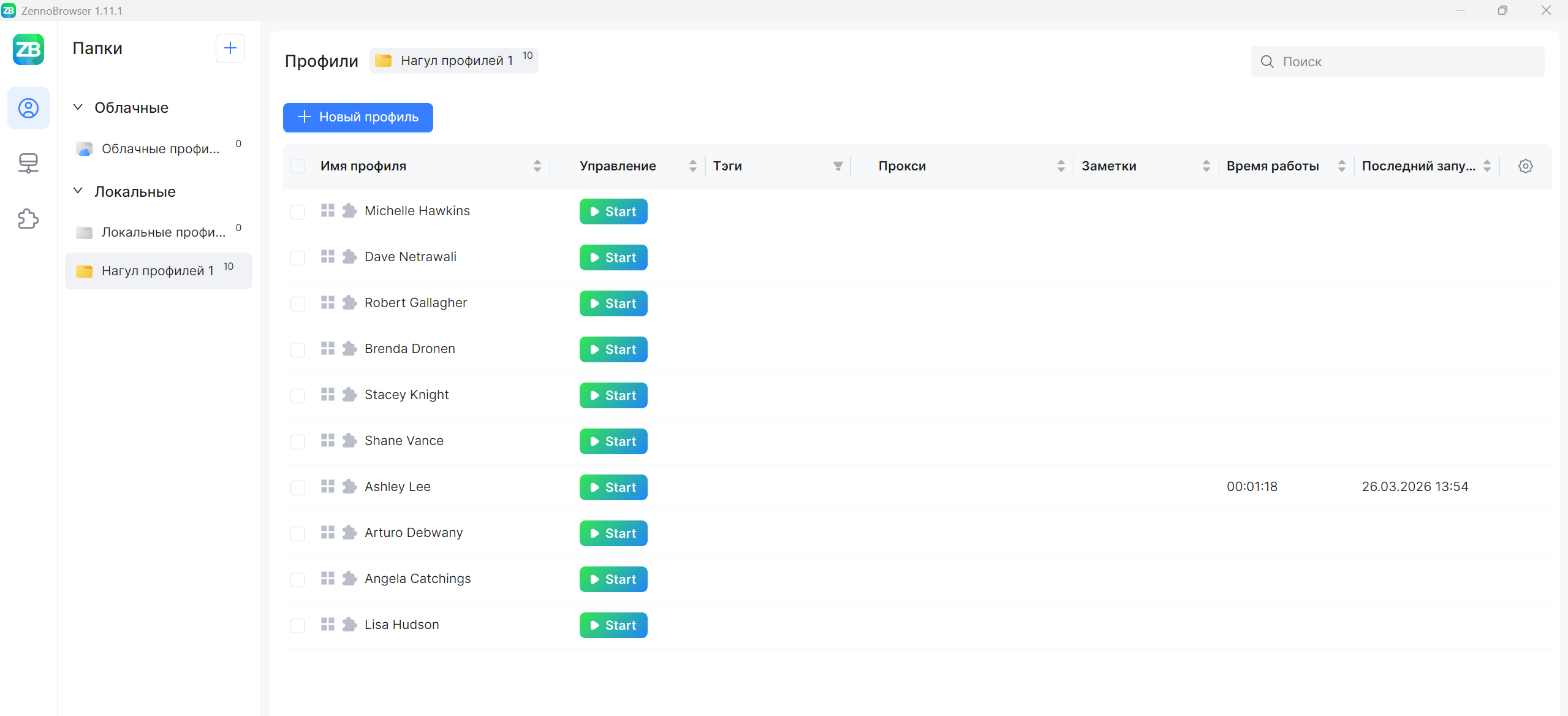Image resolution: width=1568 pixels, height=716 pixels.
Task: Click Windows grid icon for Michelle Hawkins
Action: point(328,211)
